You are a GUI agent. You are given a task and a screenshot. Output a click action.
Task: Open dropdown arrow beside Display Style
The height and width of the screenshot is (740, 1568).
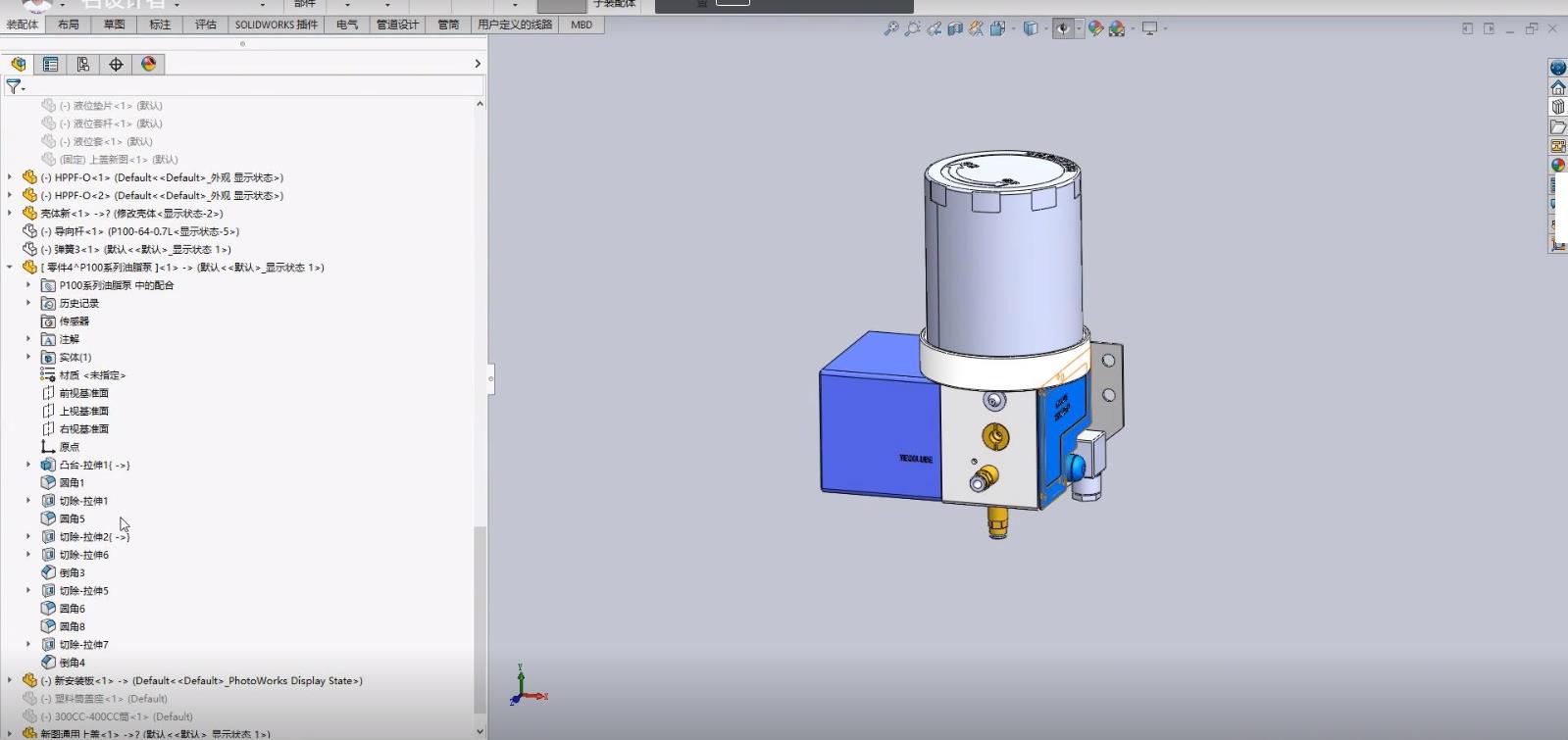(1044, 28)
